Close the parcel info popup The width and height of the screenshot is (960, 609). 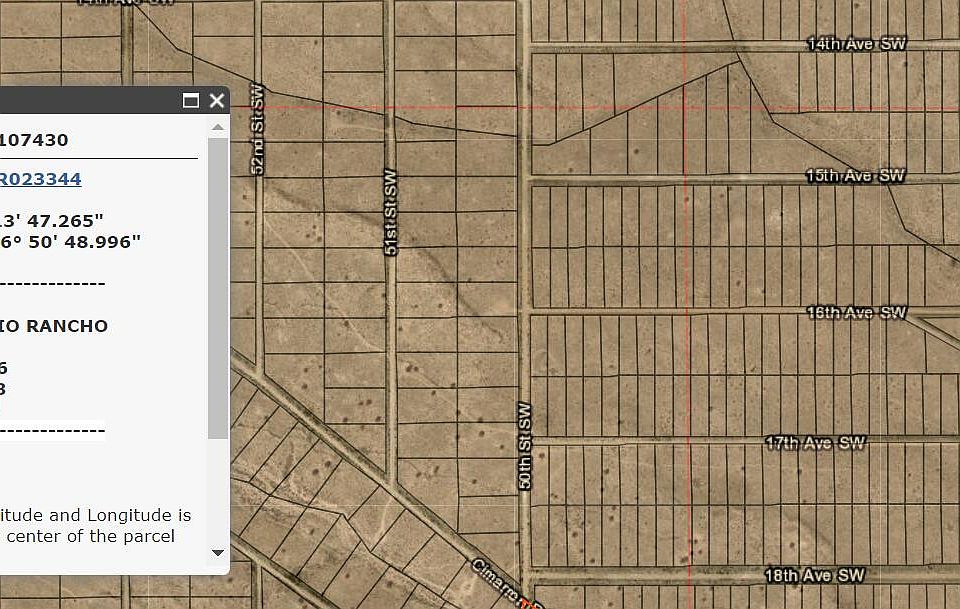(217, 100)
